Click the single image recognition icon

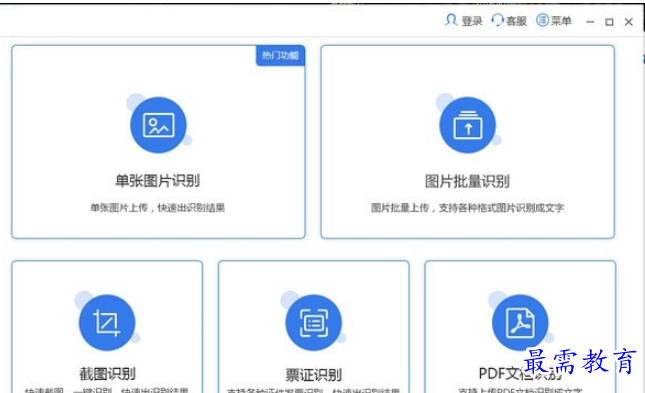point(158,125)
